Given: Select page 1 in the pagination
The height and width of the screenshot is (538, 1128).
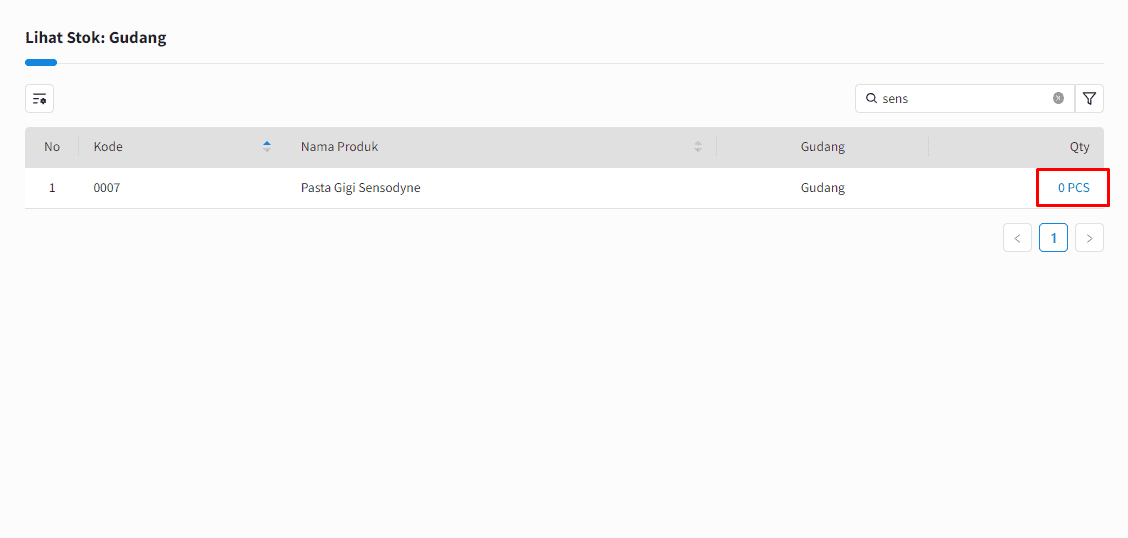Looking at the screenshot, I should (1053, 238).
